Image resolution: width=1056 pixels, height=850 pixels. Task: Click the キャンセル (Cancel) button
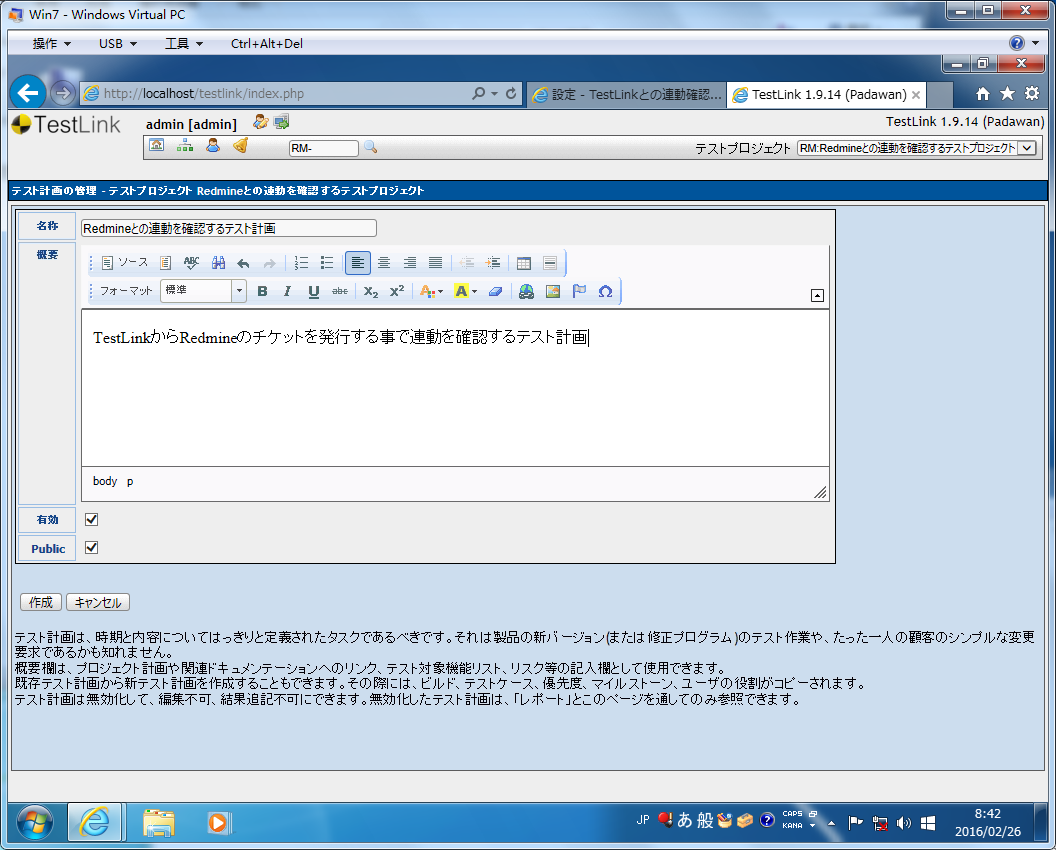98,602
